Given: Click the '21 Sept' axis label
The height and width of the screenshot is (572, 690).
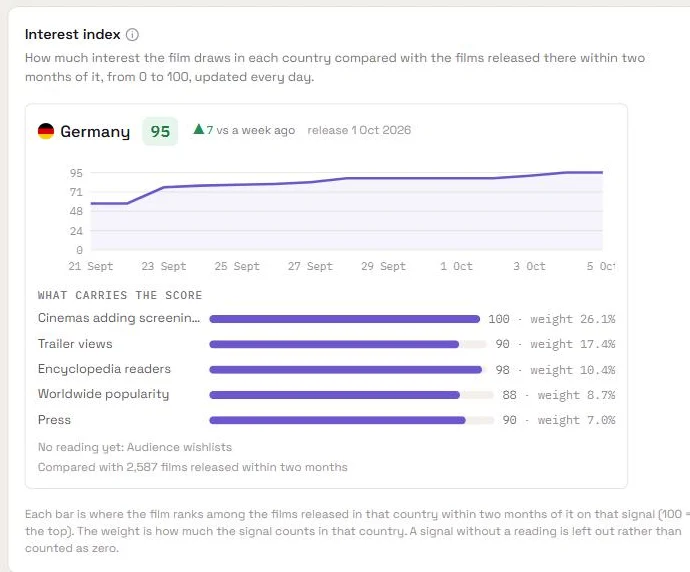Looking at the screenshot, I should point(91,266).
